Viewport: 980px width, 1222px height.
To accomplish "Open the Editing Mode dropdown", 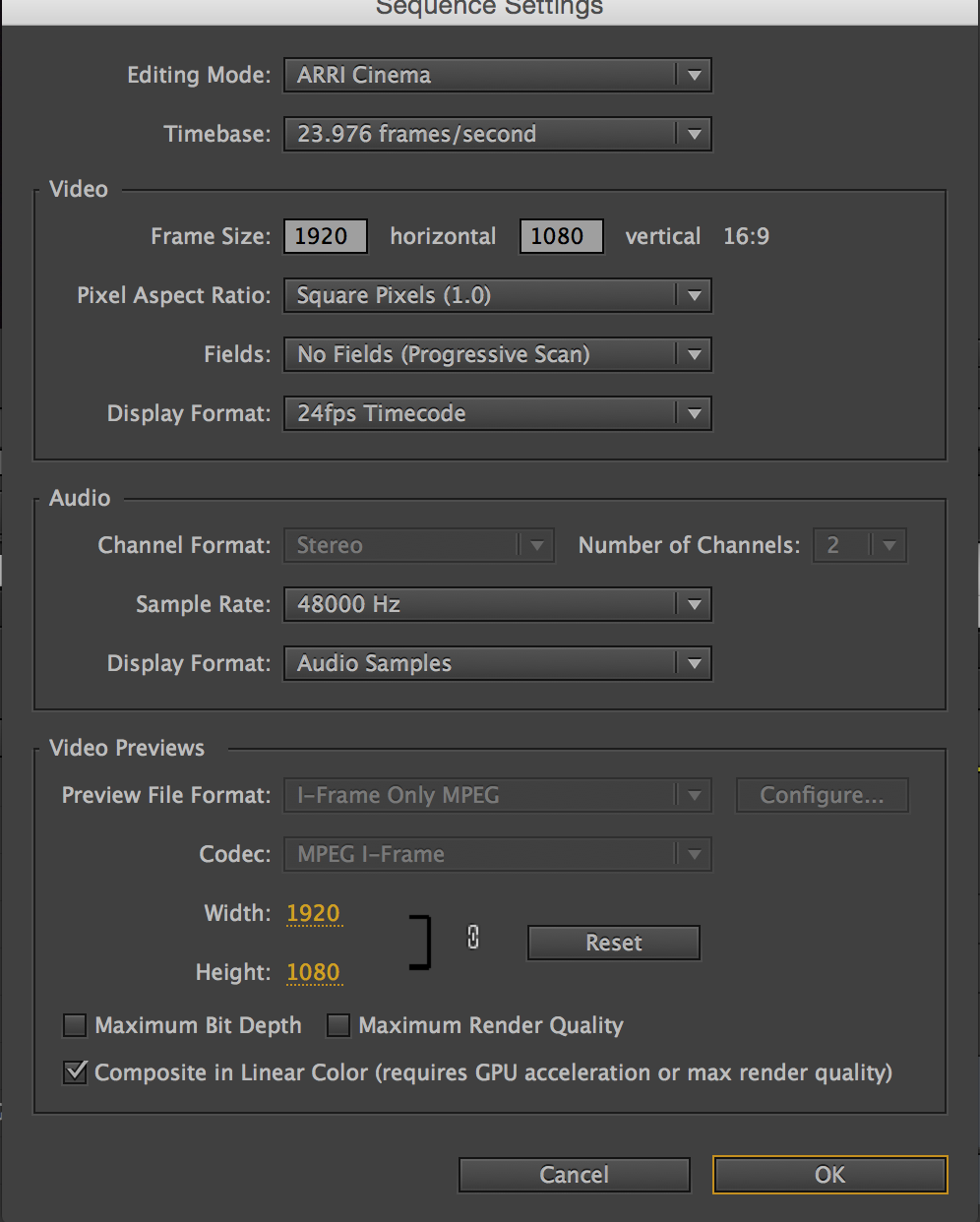I will pos(497,76).
